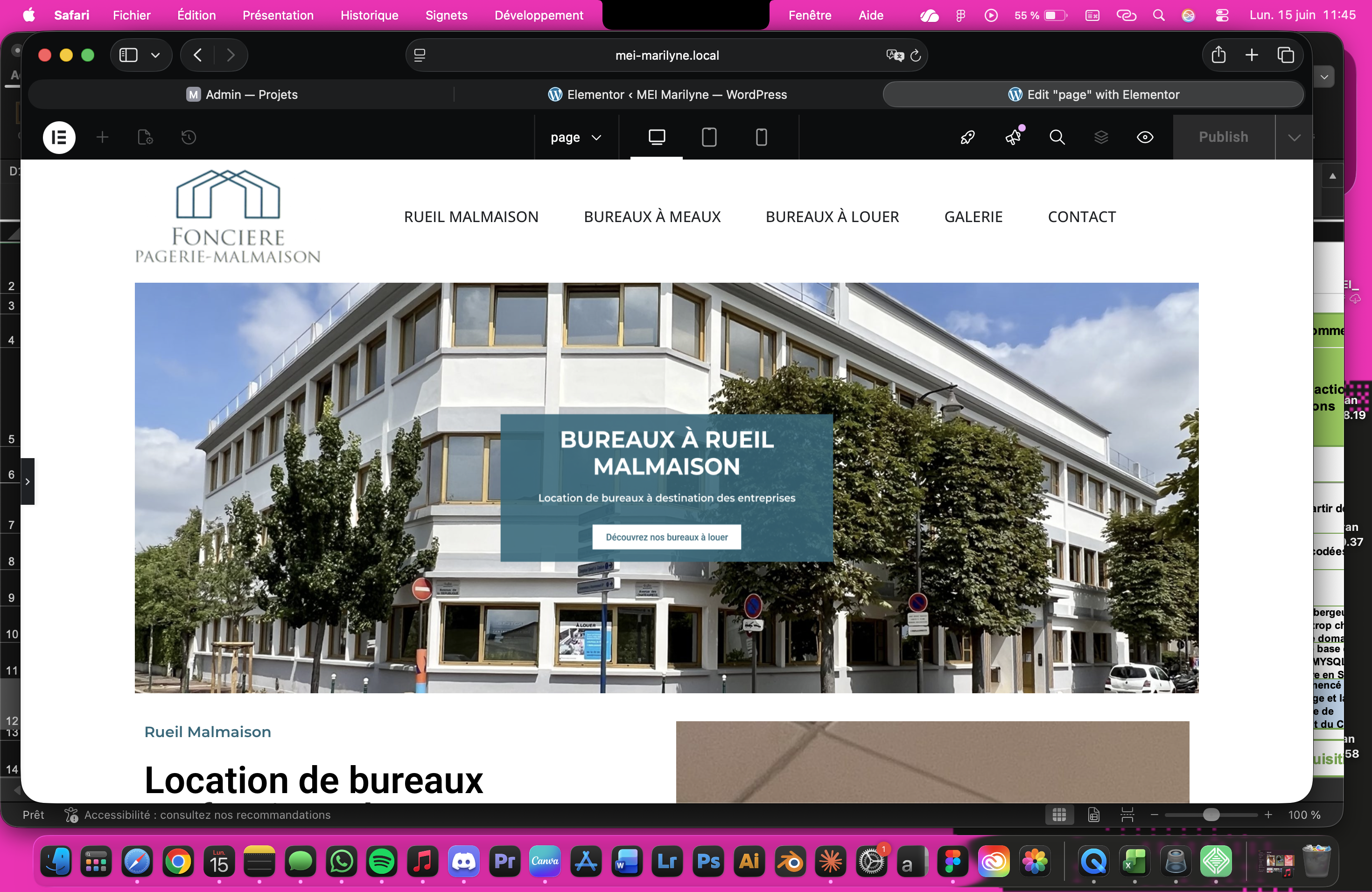Click the BUREAUX À LOUER nav link
Screen dimensions: 1372x892
pos(832,216)
